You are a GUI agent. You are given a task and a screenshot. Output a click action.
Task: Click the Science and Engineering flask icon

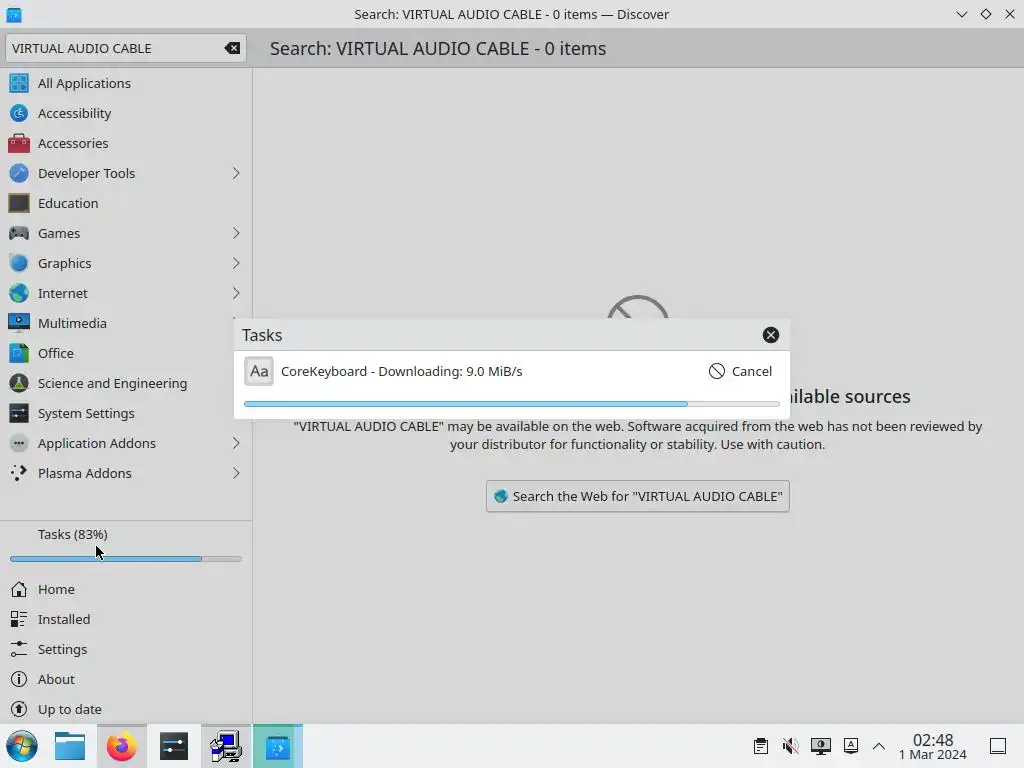pos(19,383)
